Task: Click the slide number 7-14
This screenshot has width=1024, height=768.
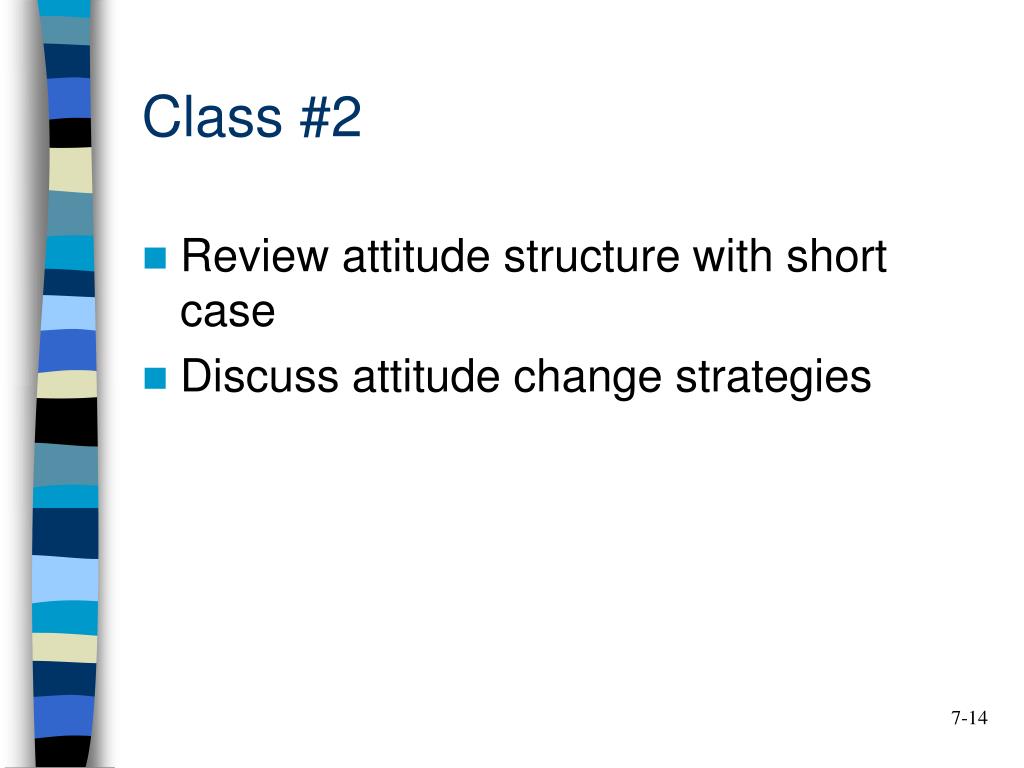Action: pos(969,718)
